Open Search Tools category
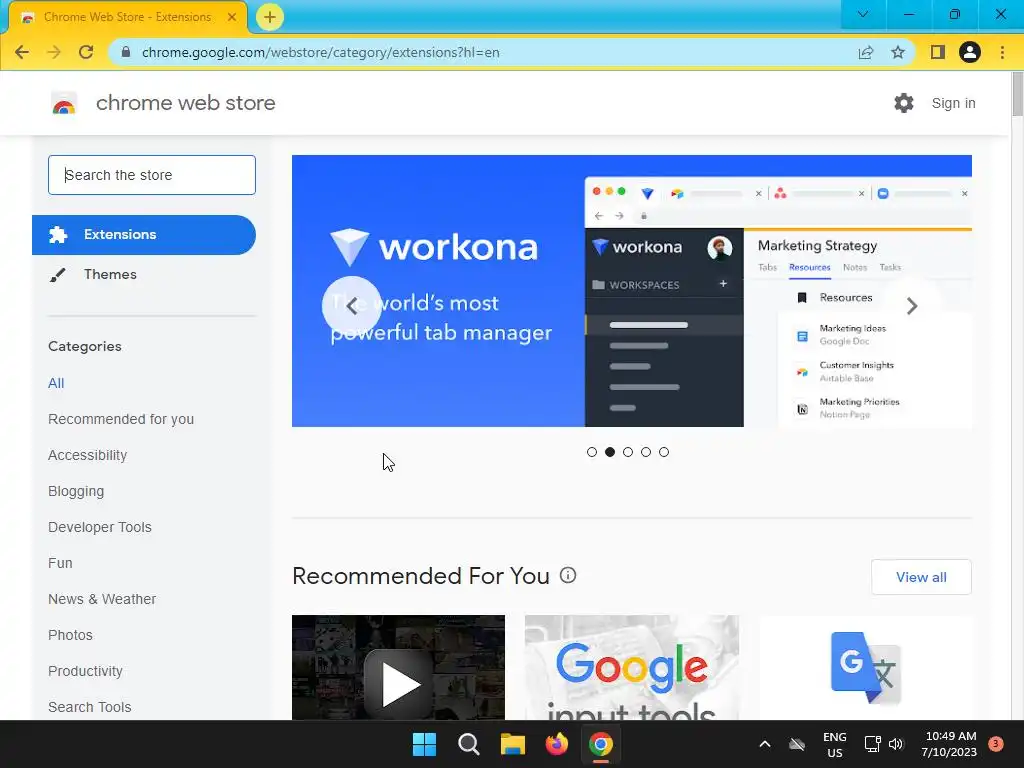Viewport: 1024px width, 768px height. 89,707
